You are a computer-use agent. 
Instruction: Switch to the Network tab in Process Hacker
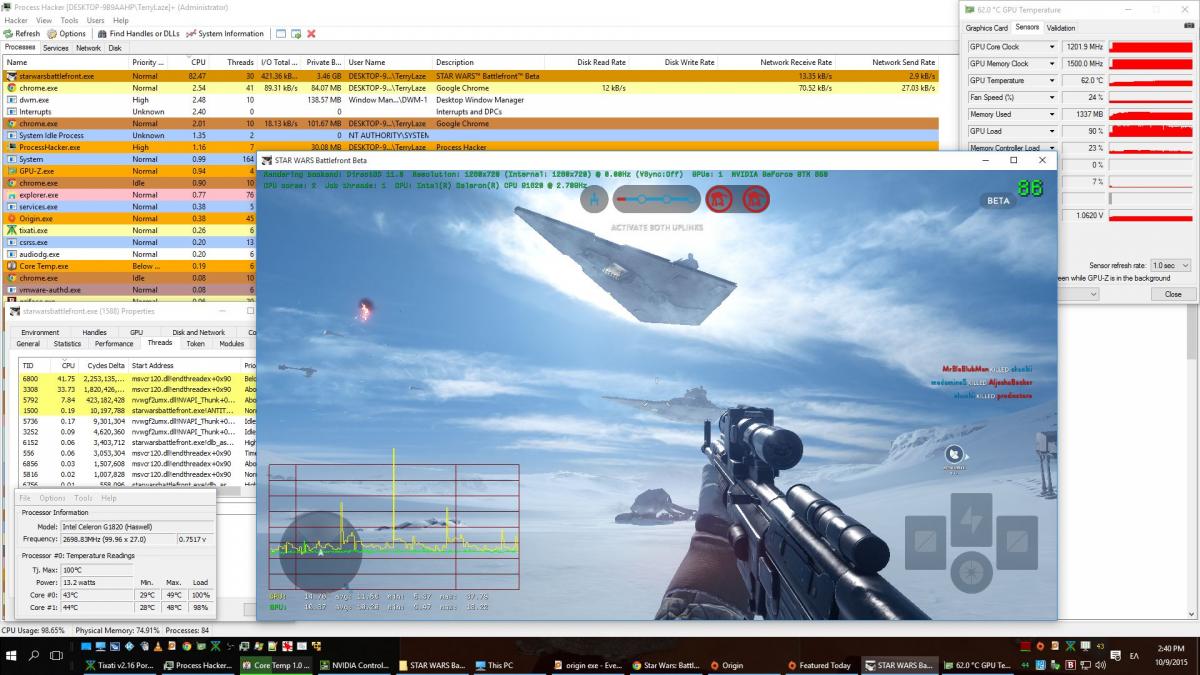(x=88, y=48)
